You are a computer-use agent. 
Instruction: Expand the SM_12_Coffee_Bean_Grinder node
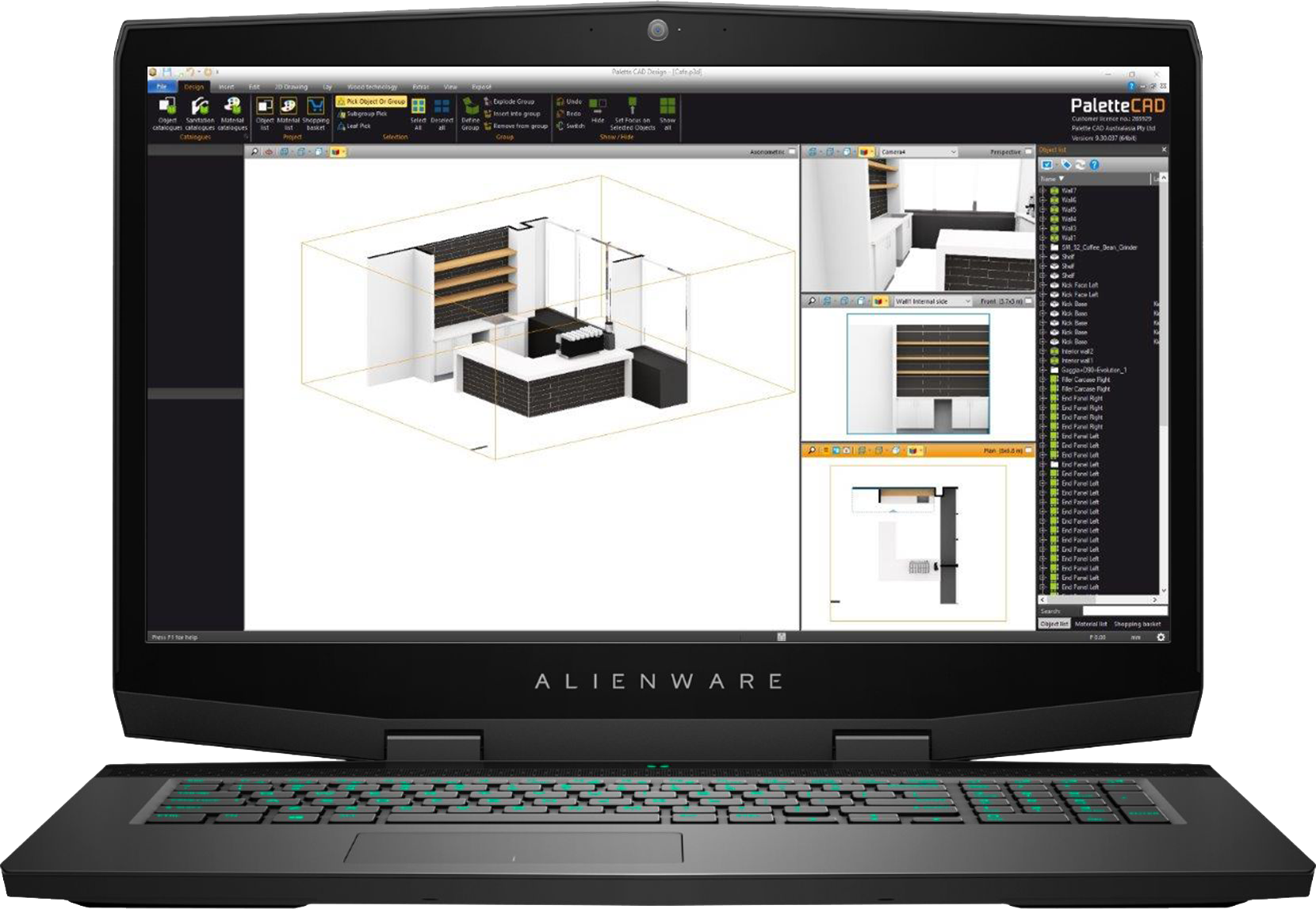1042,247
